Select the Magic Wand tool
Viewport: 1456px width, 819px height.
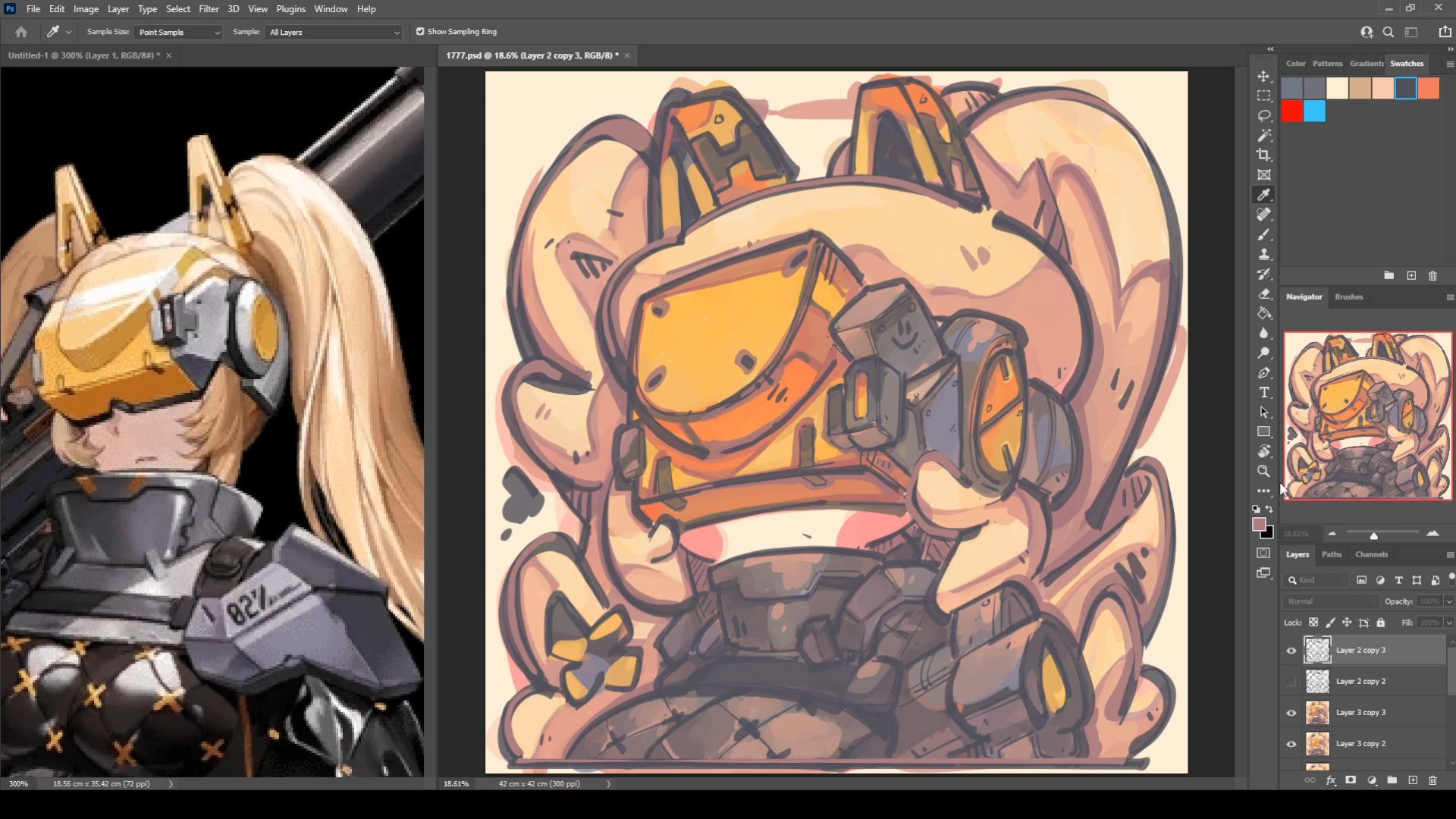click(x=1264, y=136)
